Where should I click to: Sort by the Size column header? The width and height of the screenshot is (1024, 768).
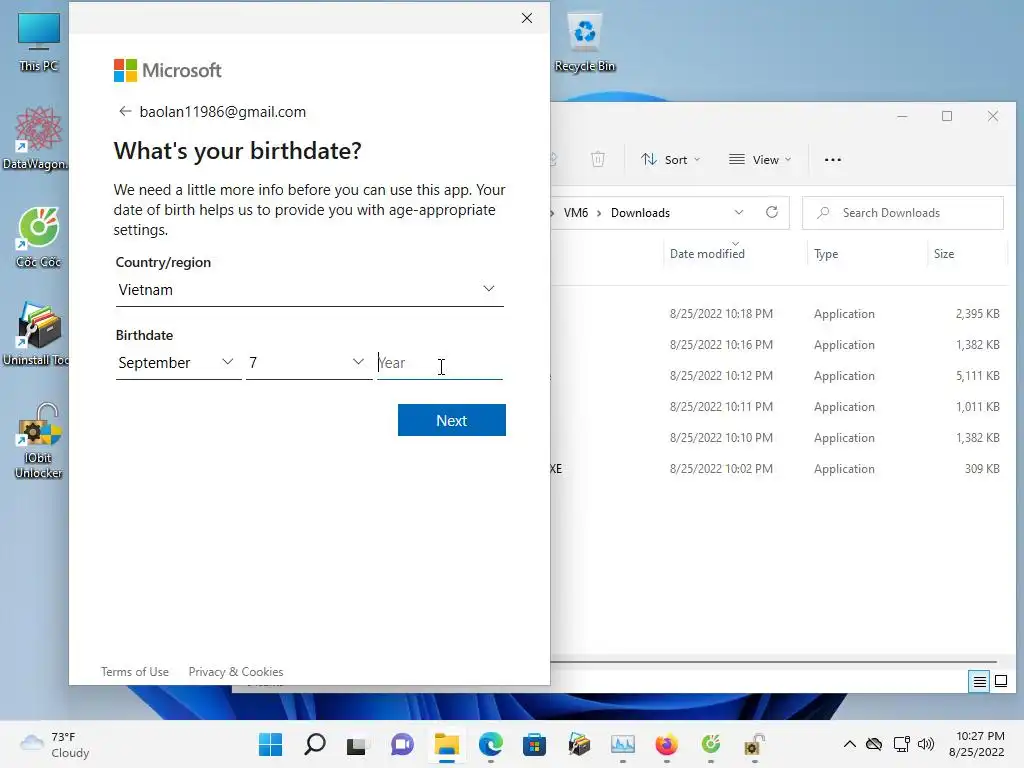click(x=944, y=253)
